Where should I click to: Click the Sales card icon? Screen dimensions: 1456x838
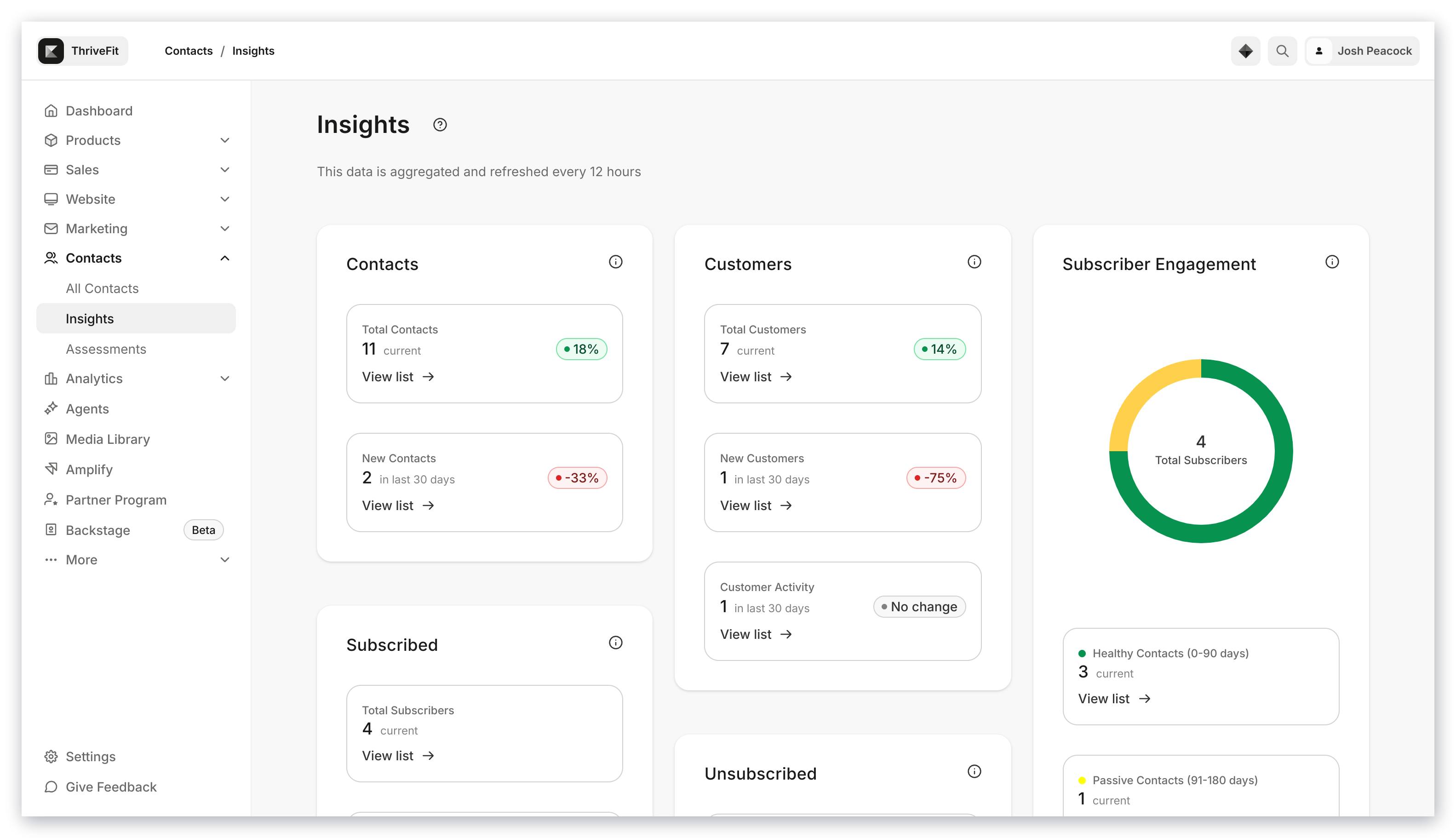[51, 169]
